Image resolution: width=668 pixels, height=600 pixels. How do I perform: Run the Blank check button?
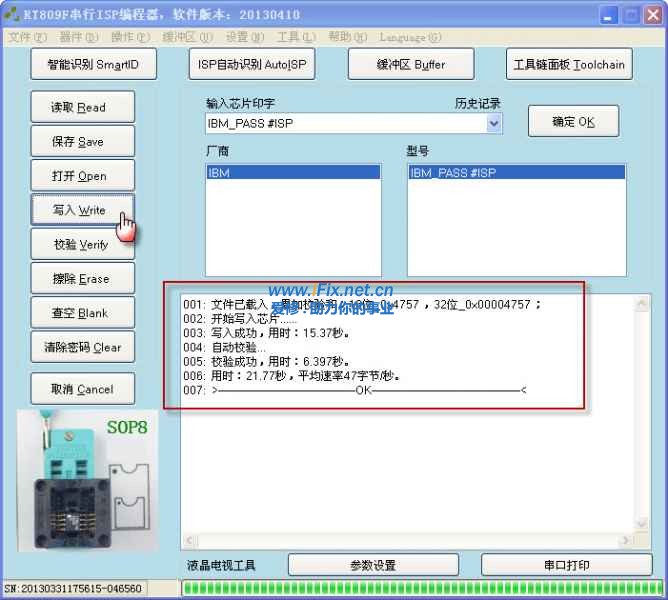click(x=79, y=313)
